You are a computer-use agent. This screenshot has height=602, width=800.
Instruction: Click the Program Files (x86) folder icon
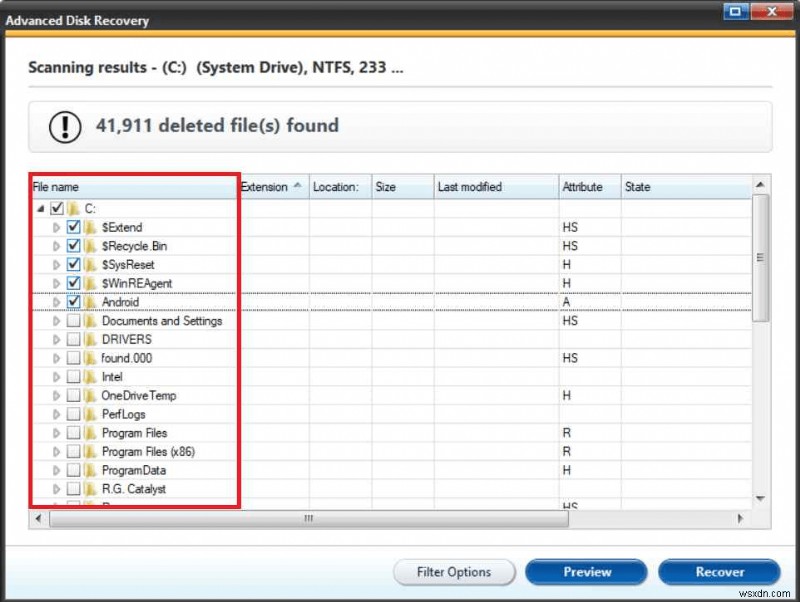(x=91, y=452)
